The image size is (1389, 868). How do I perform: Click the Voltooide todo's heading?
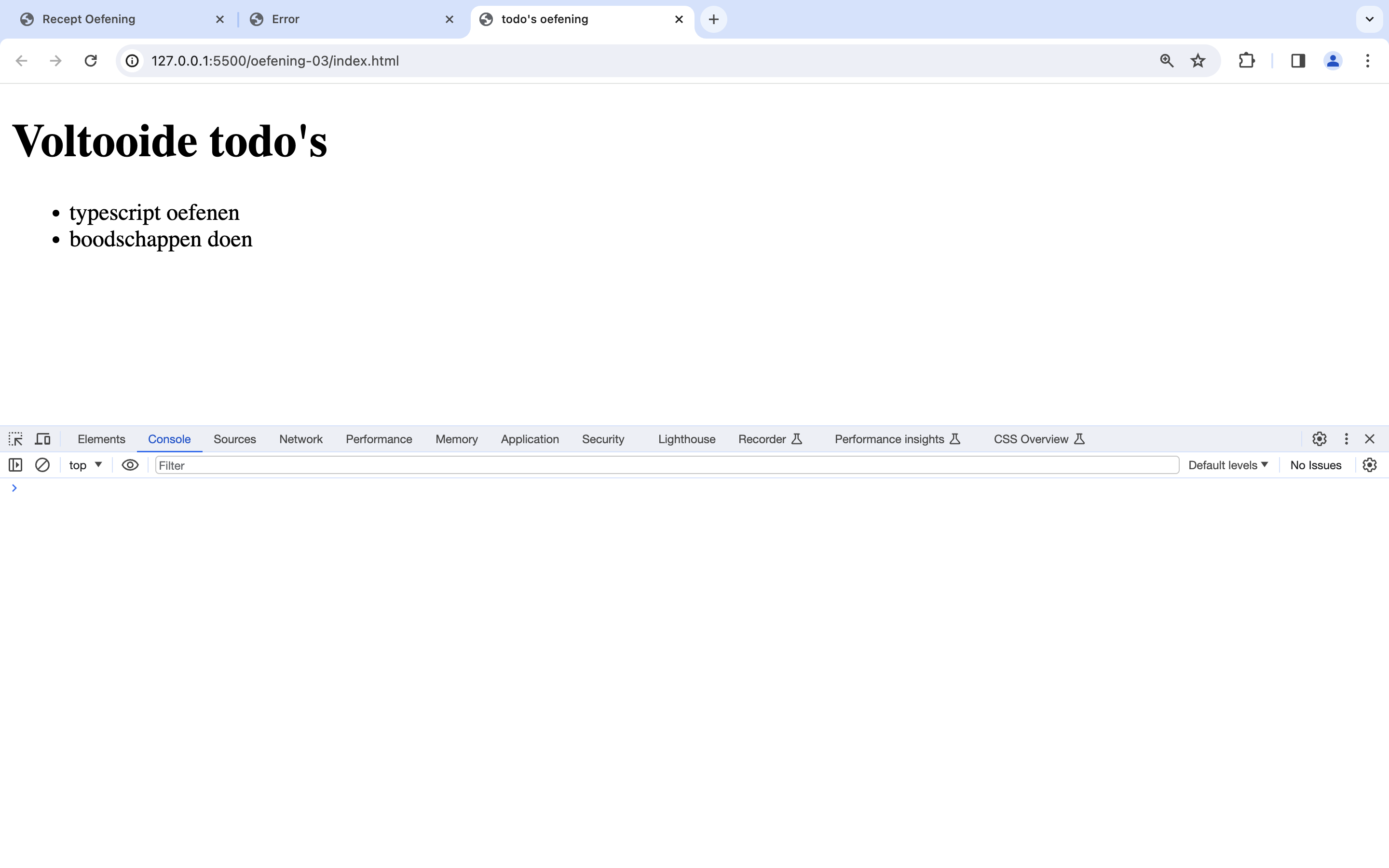click(x=170, y=141)
